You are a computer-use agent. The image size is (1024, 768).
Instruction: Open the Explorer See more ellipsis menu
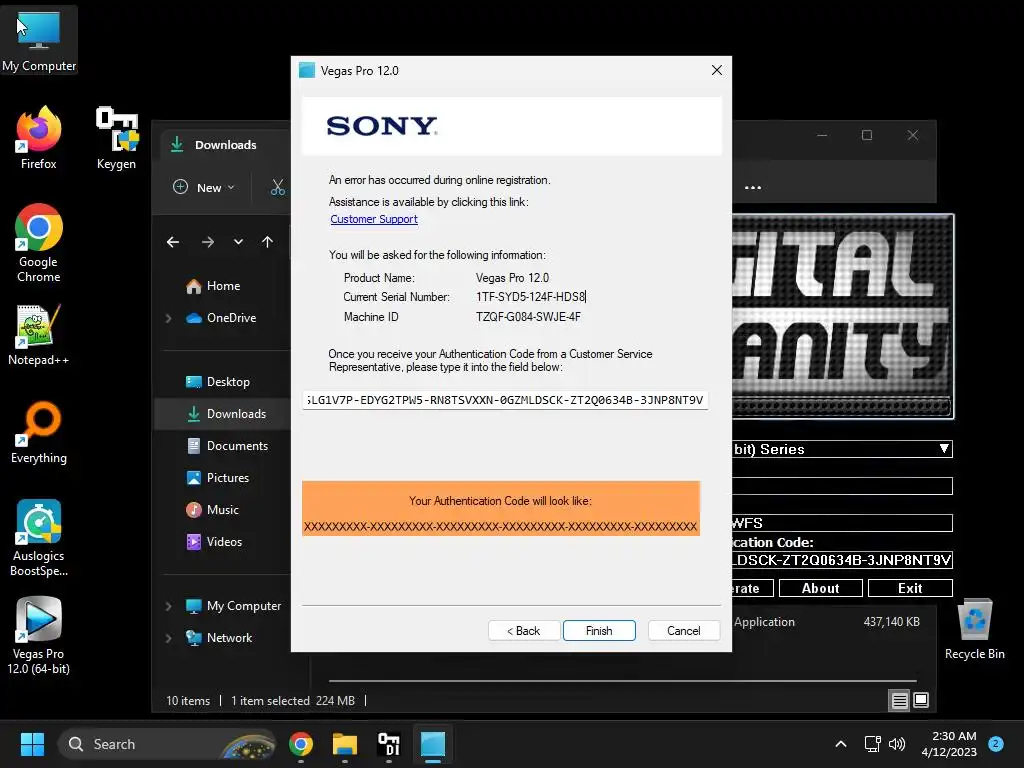(x=753, y=188)
